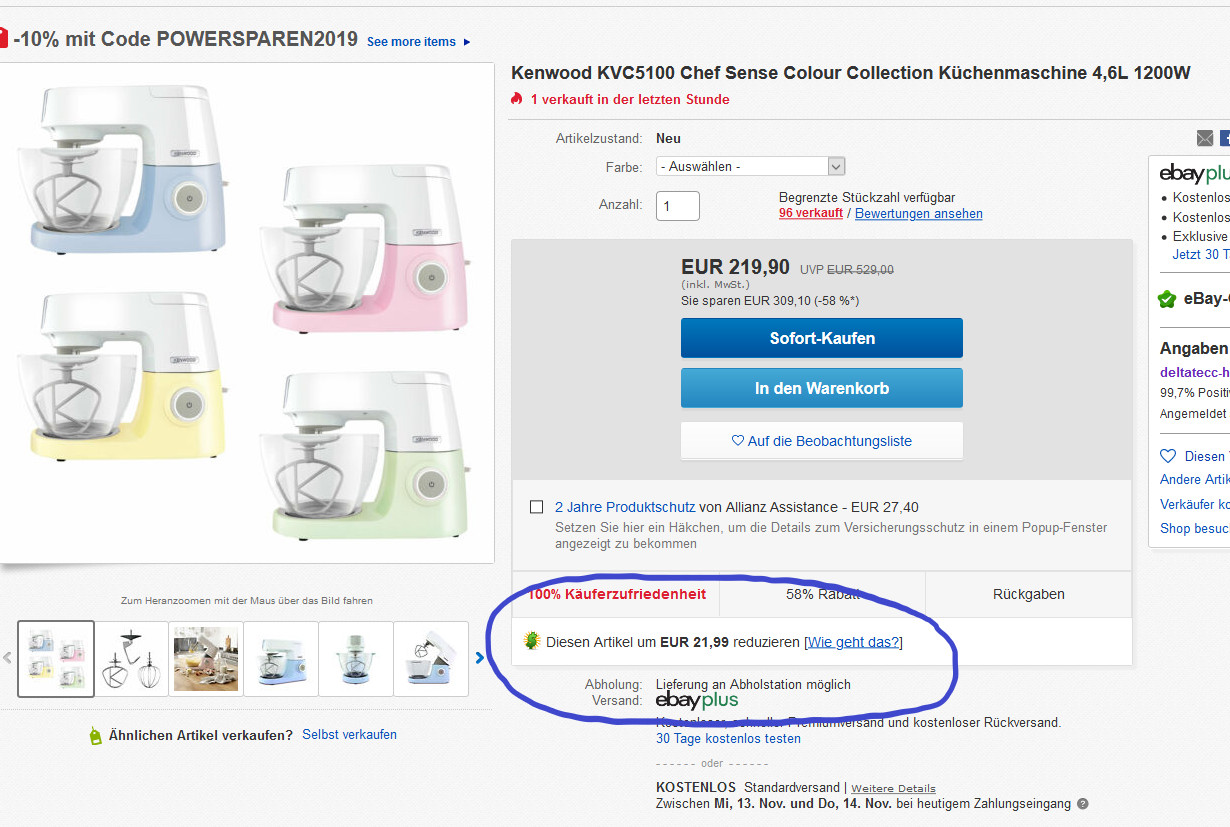The image size is (1230, 827).
Task: Click the next thumbnails arrow
Action: (479, 657)
